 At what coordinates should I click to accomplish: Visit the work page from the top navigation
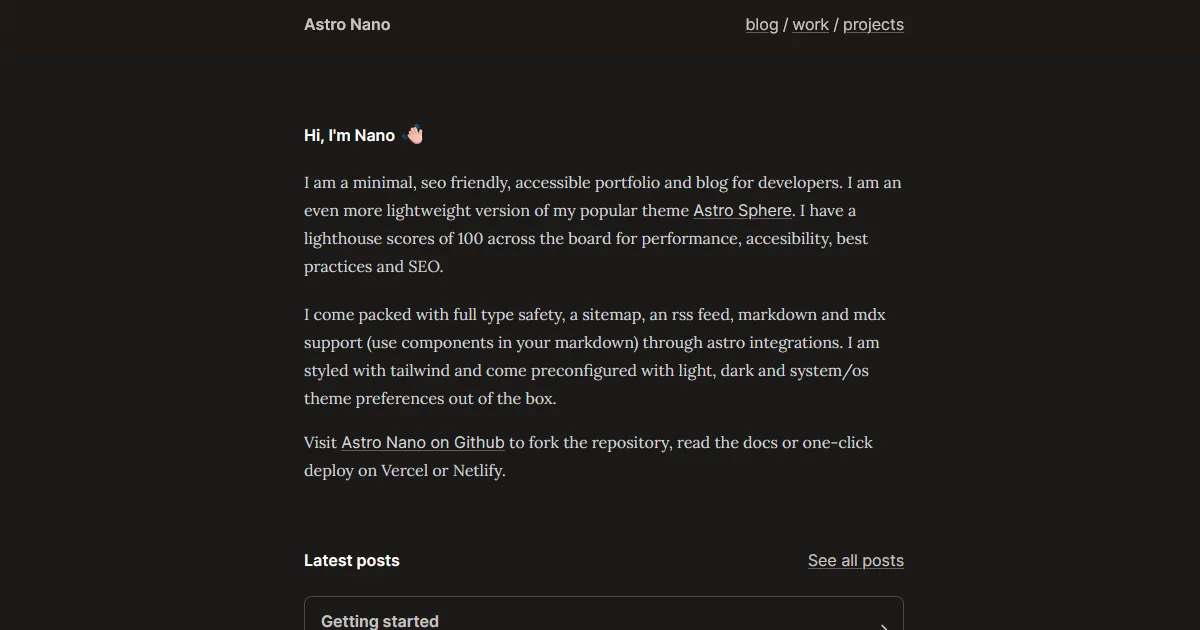[x=810, y=24]
